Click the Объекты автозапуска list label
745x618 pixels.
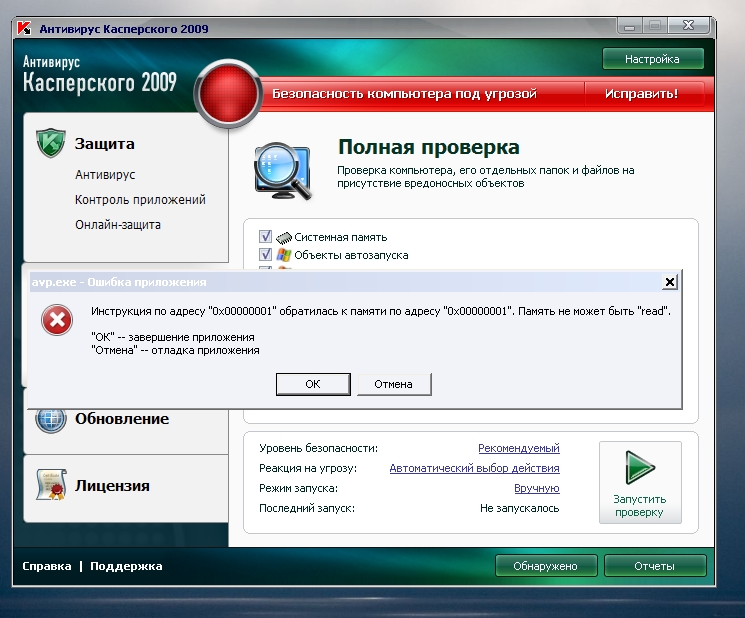(x=351, y=255)
